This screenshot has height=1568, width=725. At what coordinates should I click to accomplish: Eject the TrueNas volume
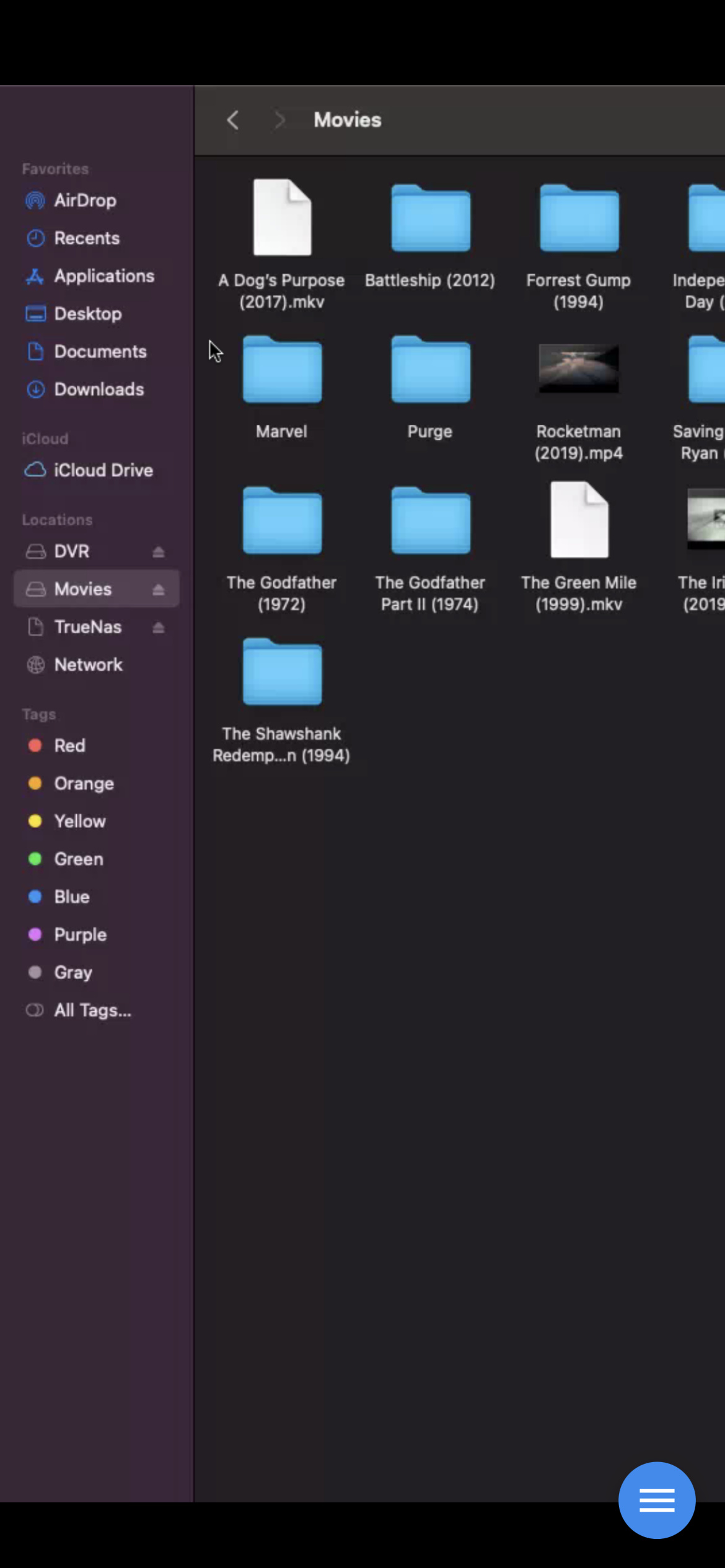(159, 627)
